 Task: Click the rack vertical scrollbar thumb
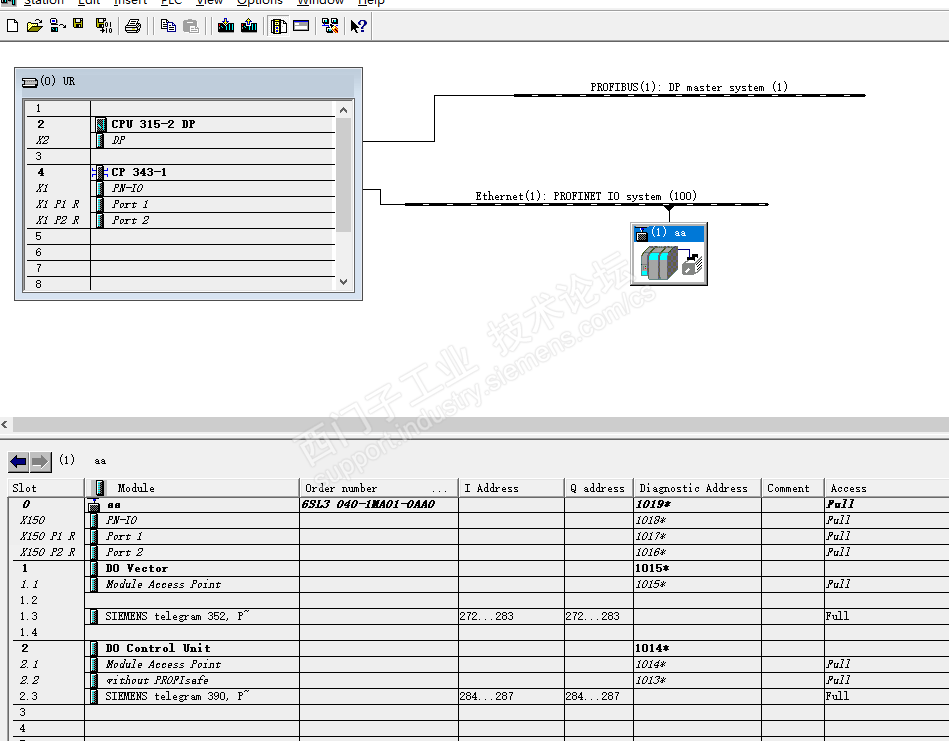[343, 175]
